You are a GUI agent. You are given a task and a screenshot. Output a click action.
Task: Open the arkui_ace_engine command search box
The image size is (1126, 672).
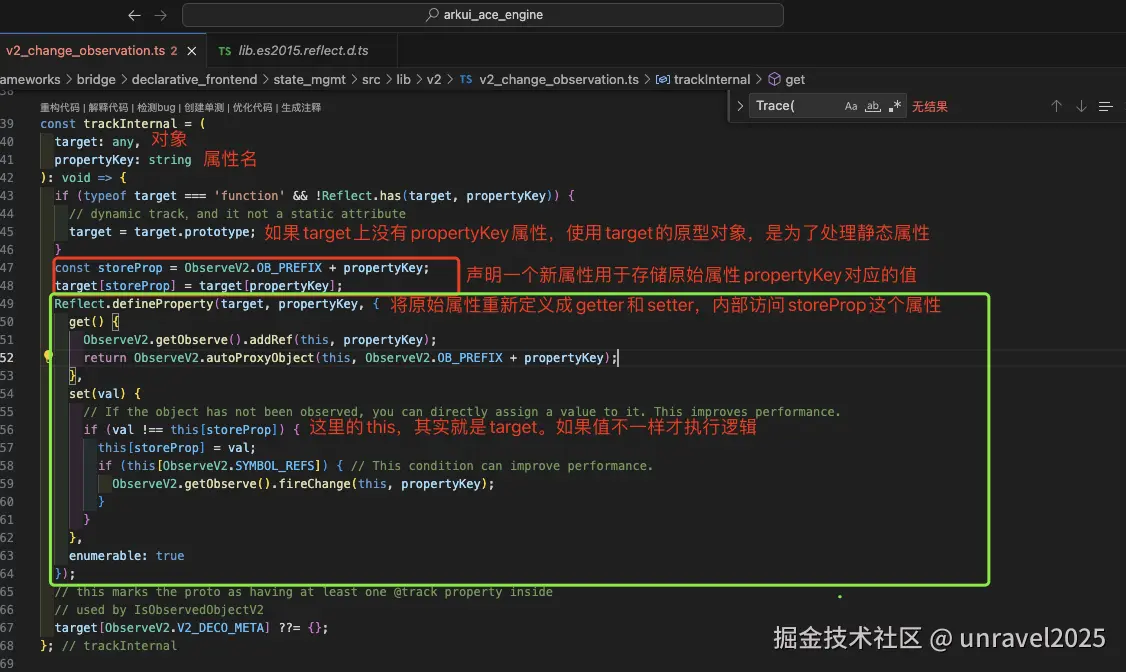coord(483,15)
